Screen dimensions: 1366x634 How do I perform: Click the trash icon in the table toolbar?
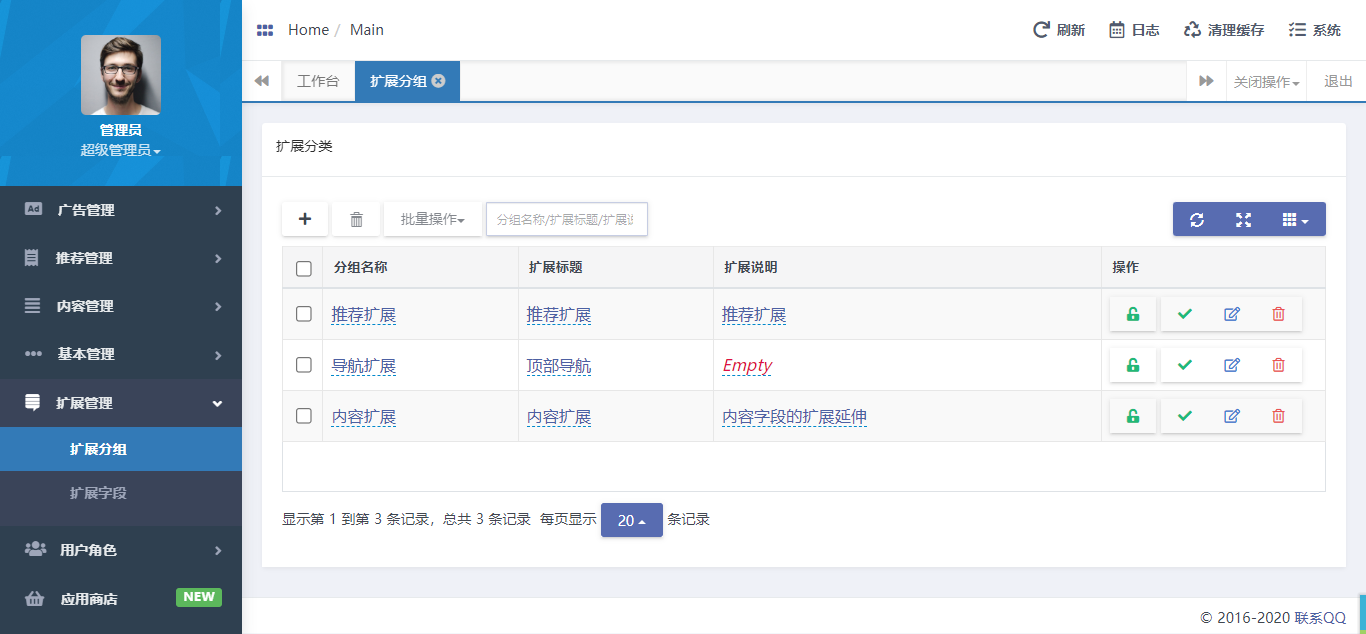pyautogui.click(x=356, y=219)
